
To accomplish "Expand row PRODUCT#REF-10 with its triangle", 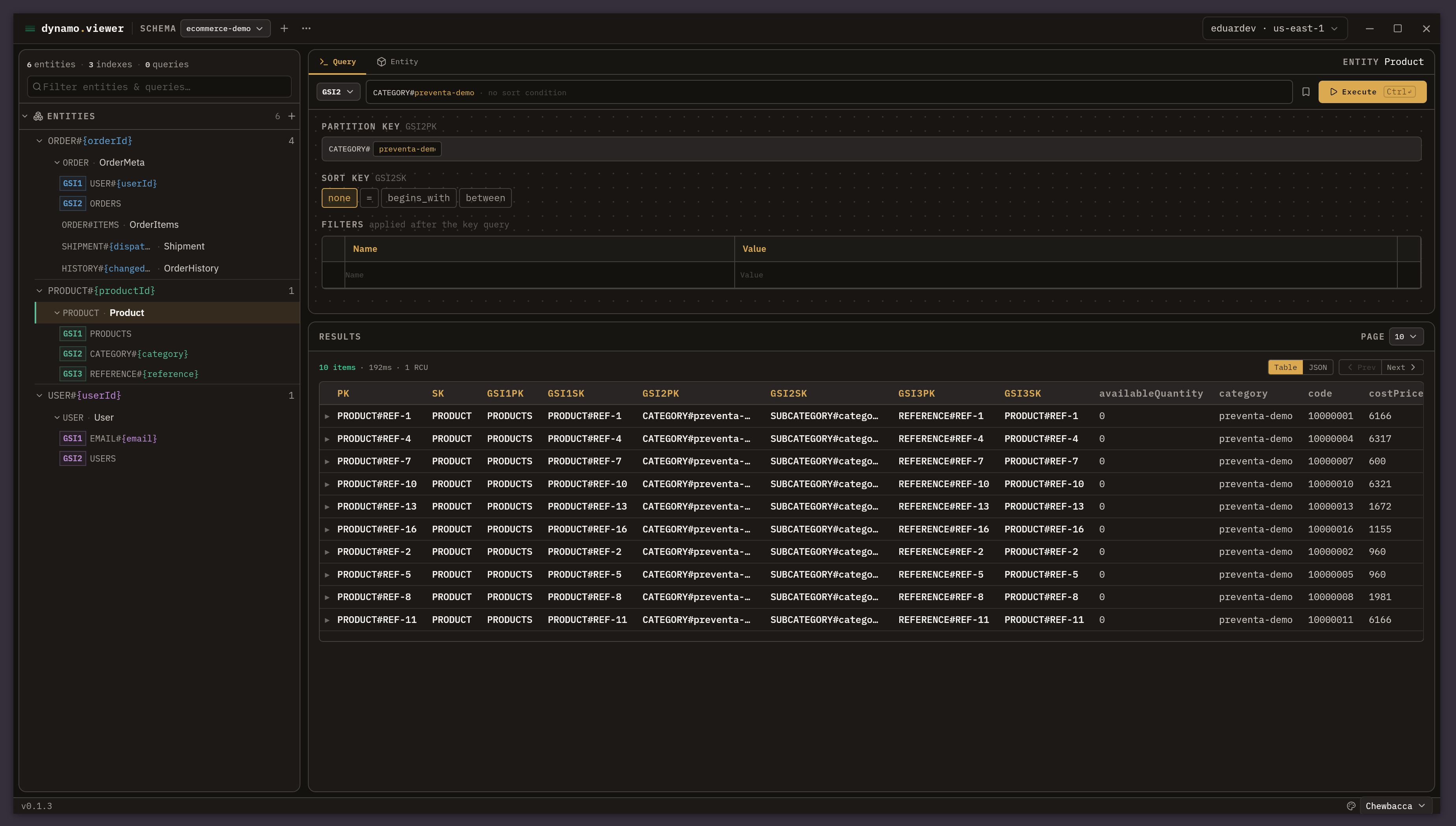I will 328,484.
